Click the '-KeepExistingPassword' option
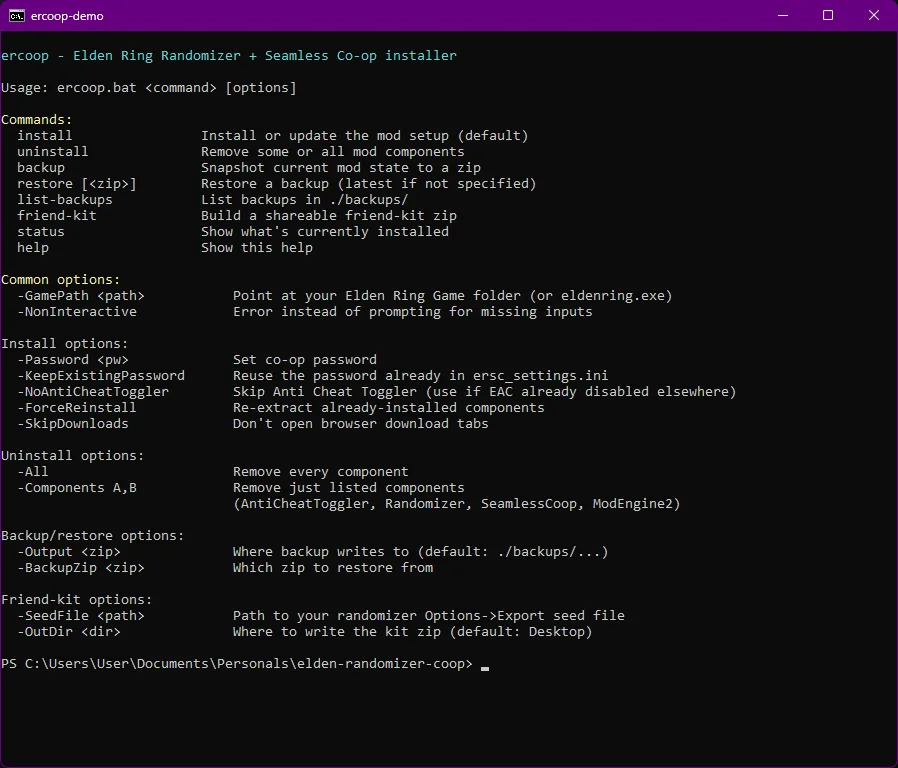This screenshot has width=898, height=768. point(101,376)
